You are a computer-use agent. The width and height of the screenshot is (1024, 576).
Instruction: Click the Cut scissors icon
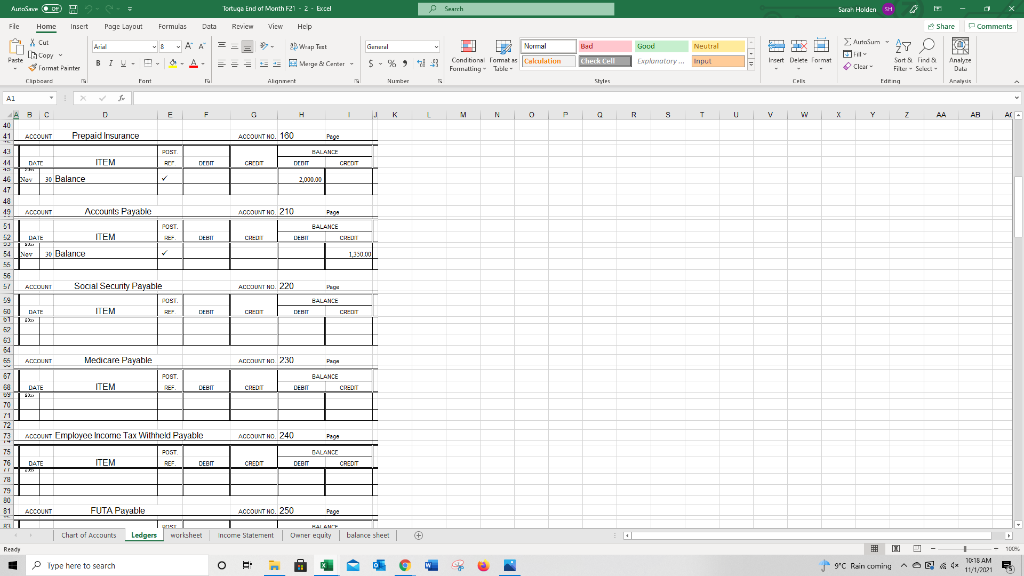(33, 42)
